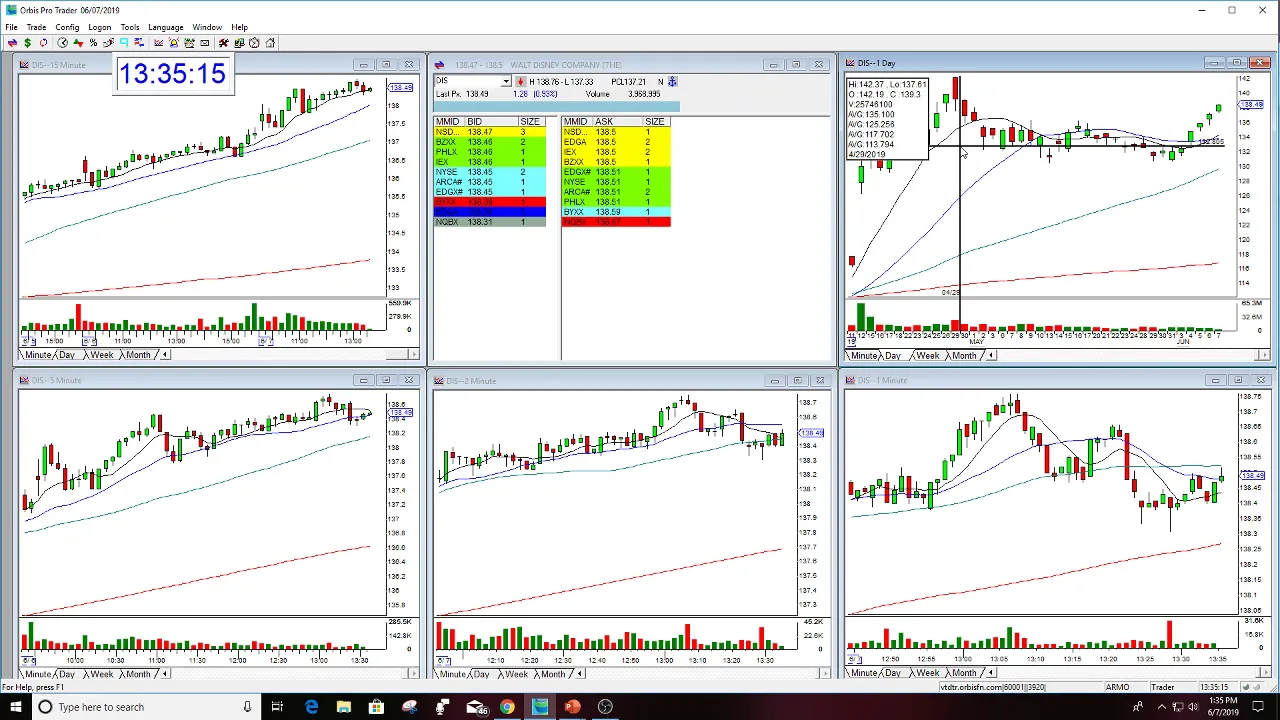Open OBS Studio from the taskbar
The height and width of the screenshot is (720, 1280).
coord(605,707)
